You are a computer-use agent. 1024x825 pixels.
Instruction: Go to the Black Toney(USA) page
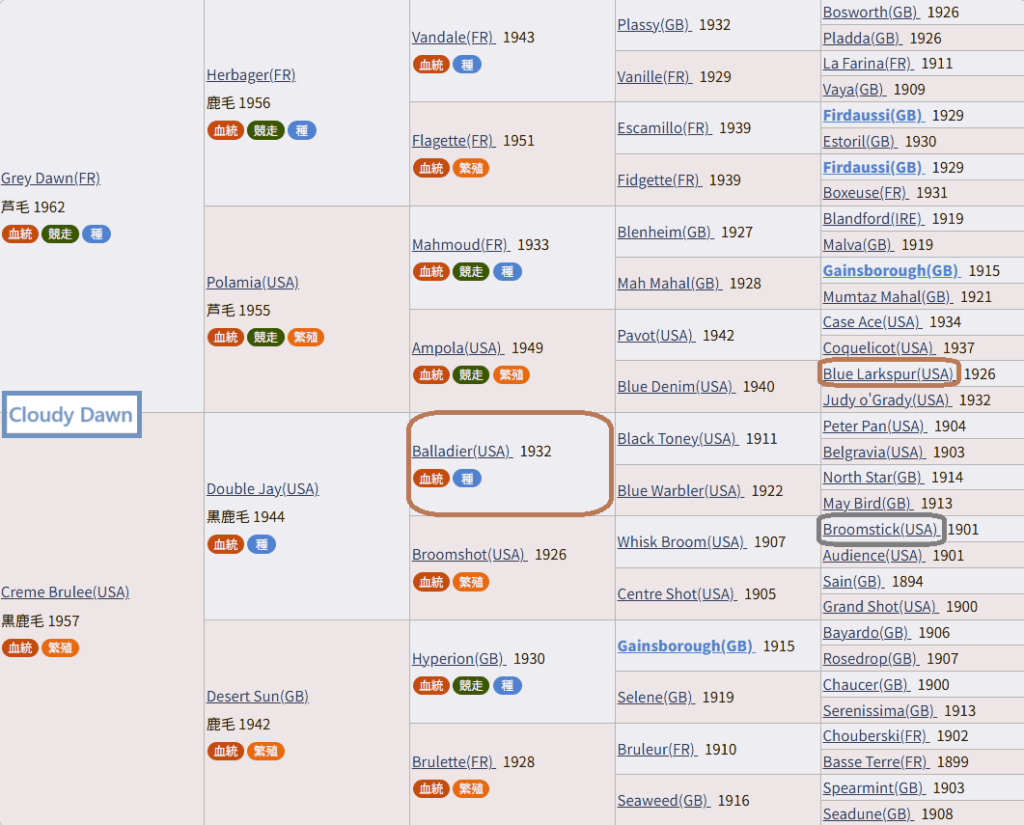677,438
